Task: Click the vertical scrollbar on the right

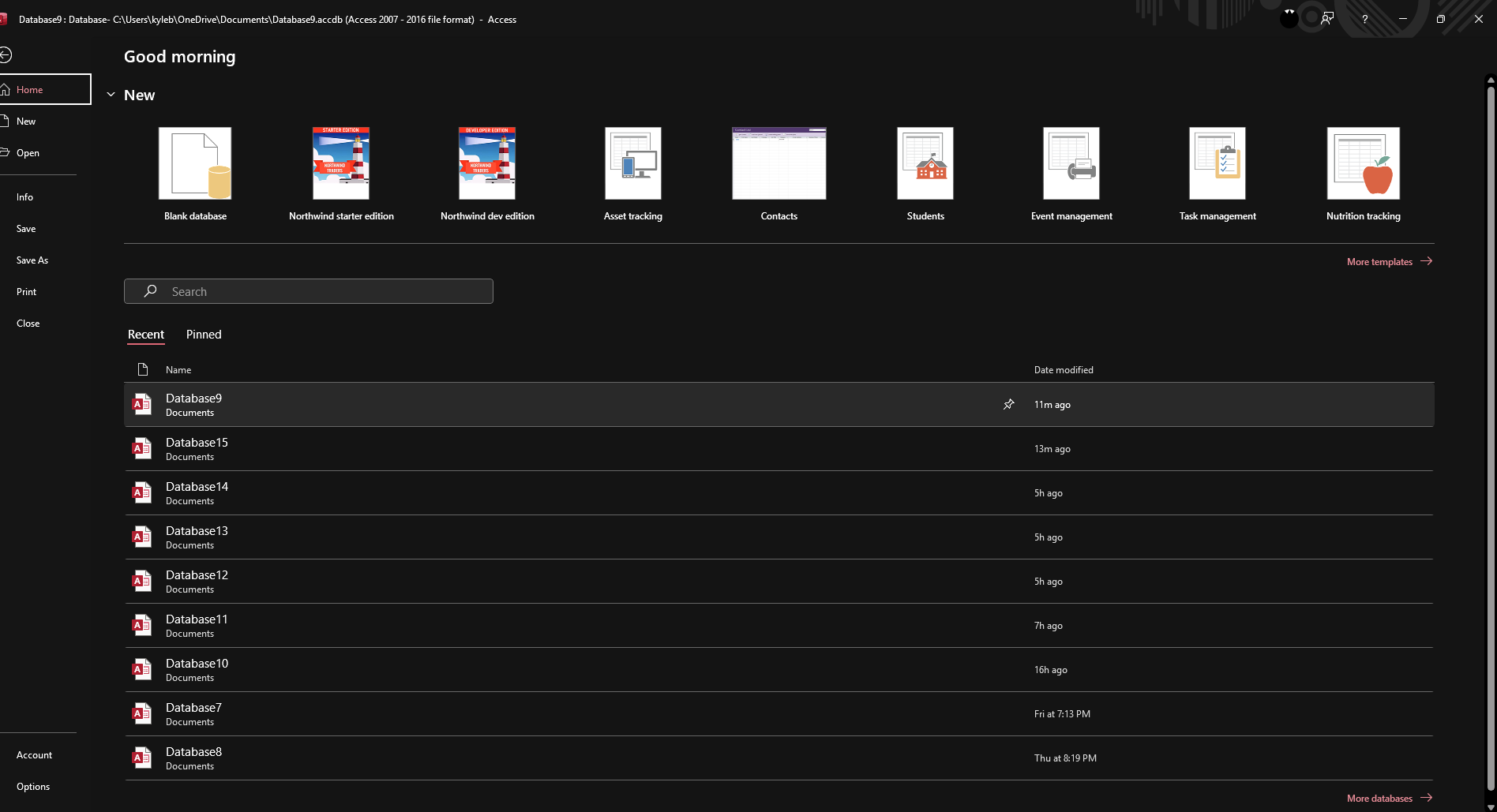Action: 1491,438
